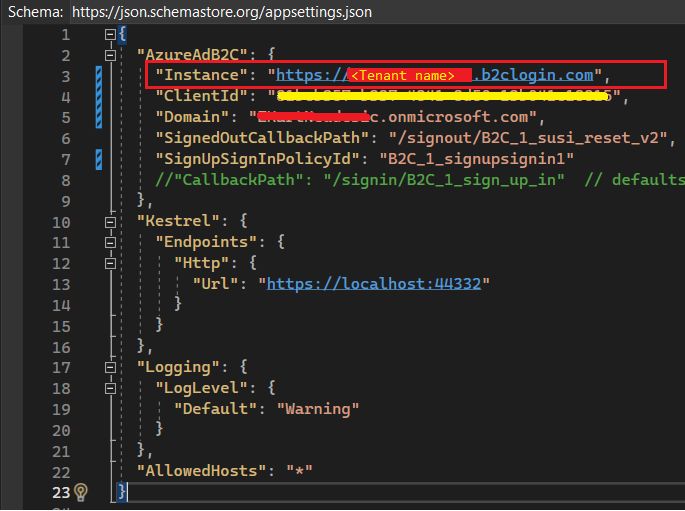685x511 pixels.
Task: Collapse the Endpoints section fold toggle
Action: tap(110, 243)
